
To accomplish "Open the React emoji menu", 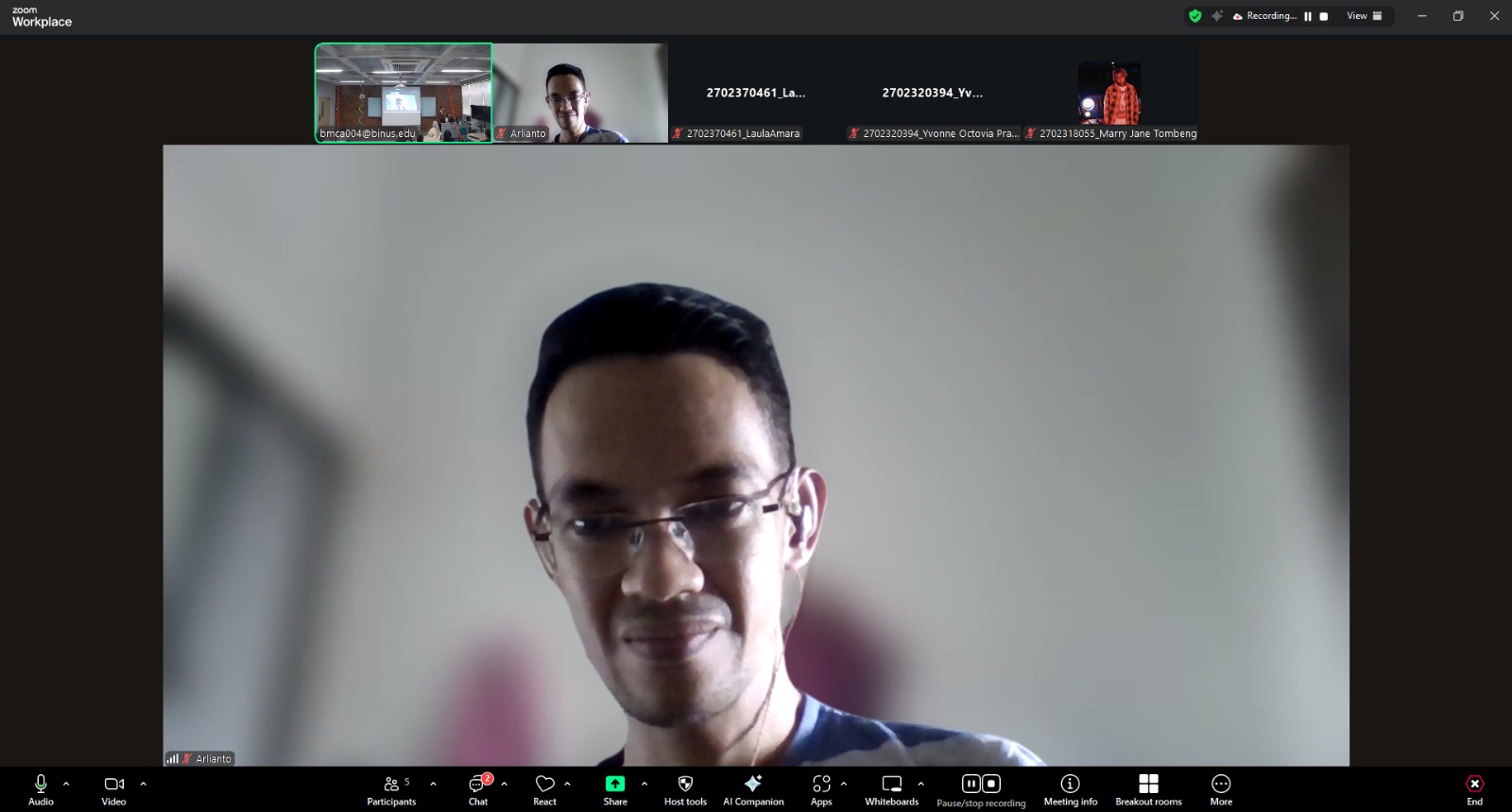I will 544,789.
